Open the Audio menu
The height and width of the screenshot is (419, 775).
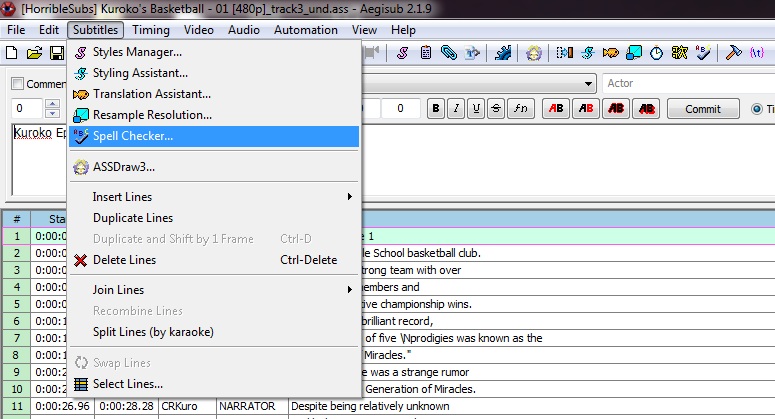244,30
